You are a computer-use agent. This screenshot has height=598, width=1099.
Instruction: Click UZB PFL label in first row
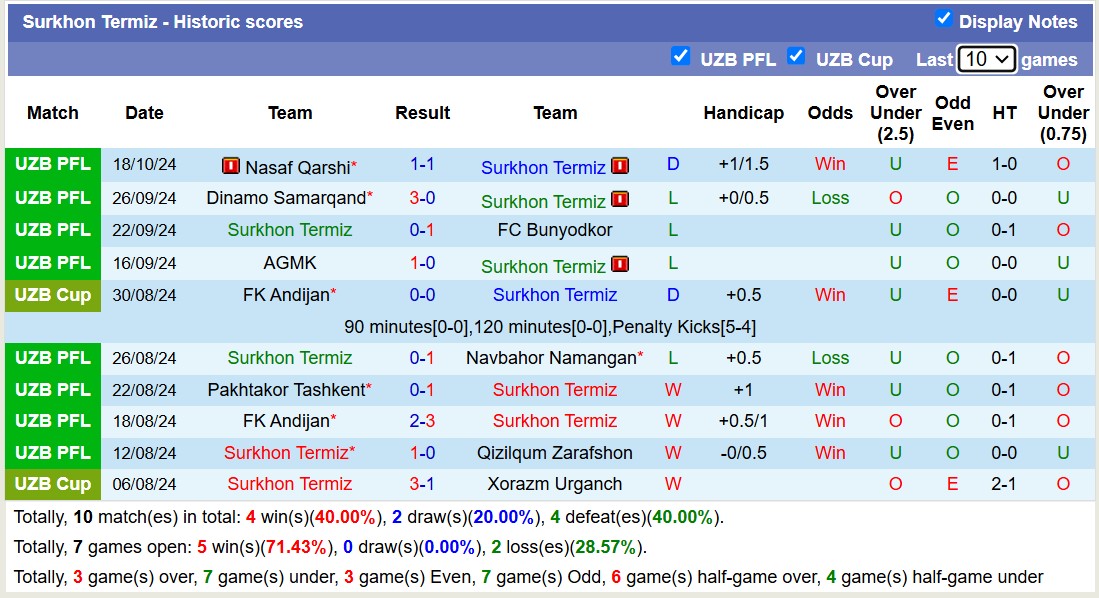coord(53,164)
